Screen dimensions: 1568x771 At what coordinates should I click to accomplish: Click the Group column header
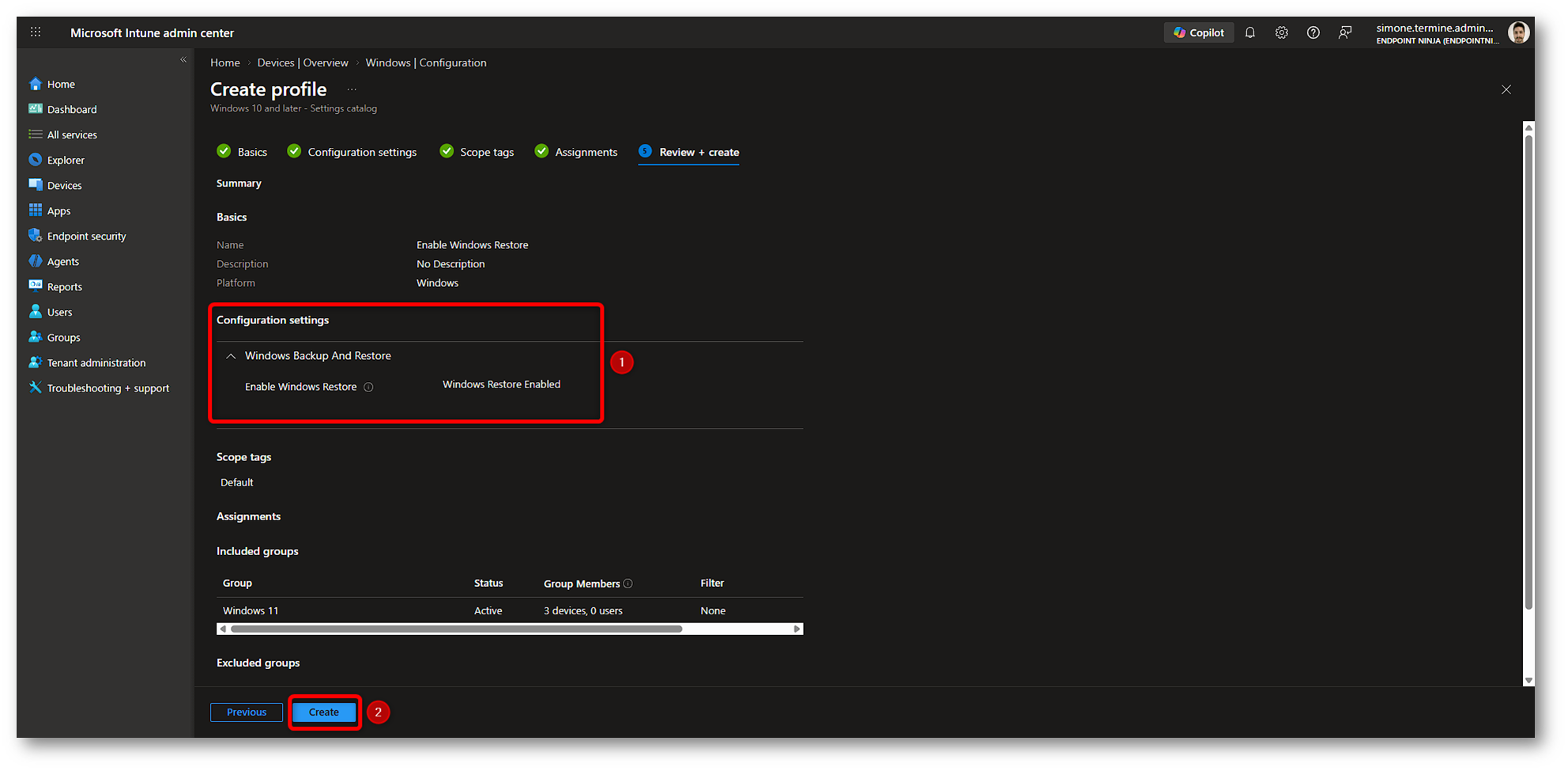[x=237, y=583]
